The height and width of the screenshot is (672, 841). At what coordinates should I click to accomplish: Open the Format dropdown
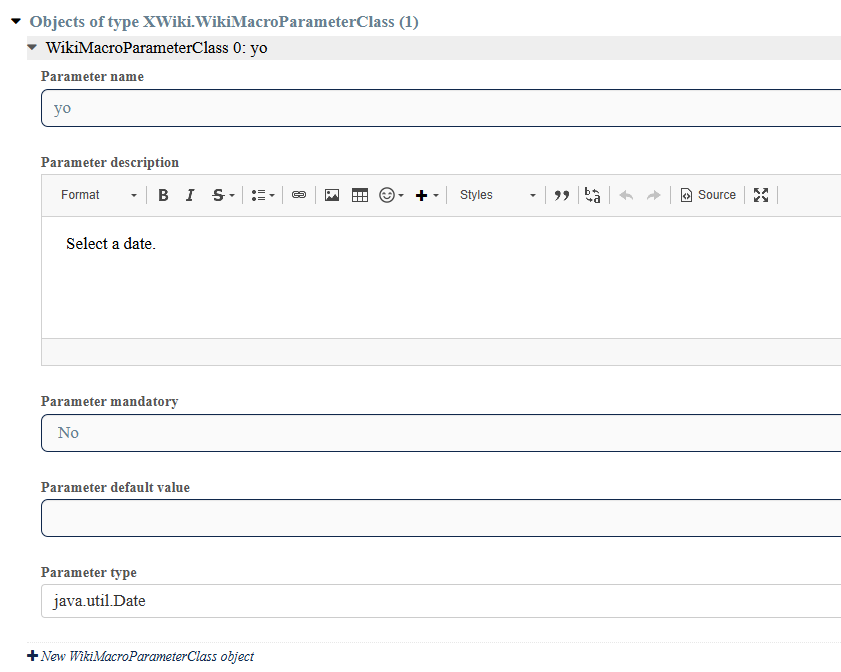[98, 195]
